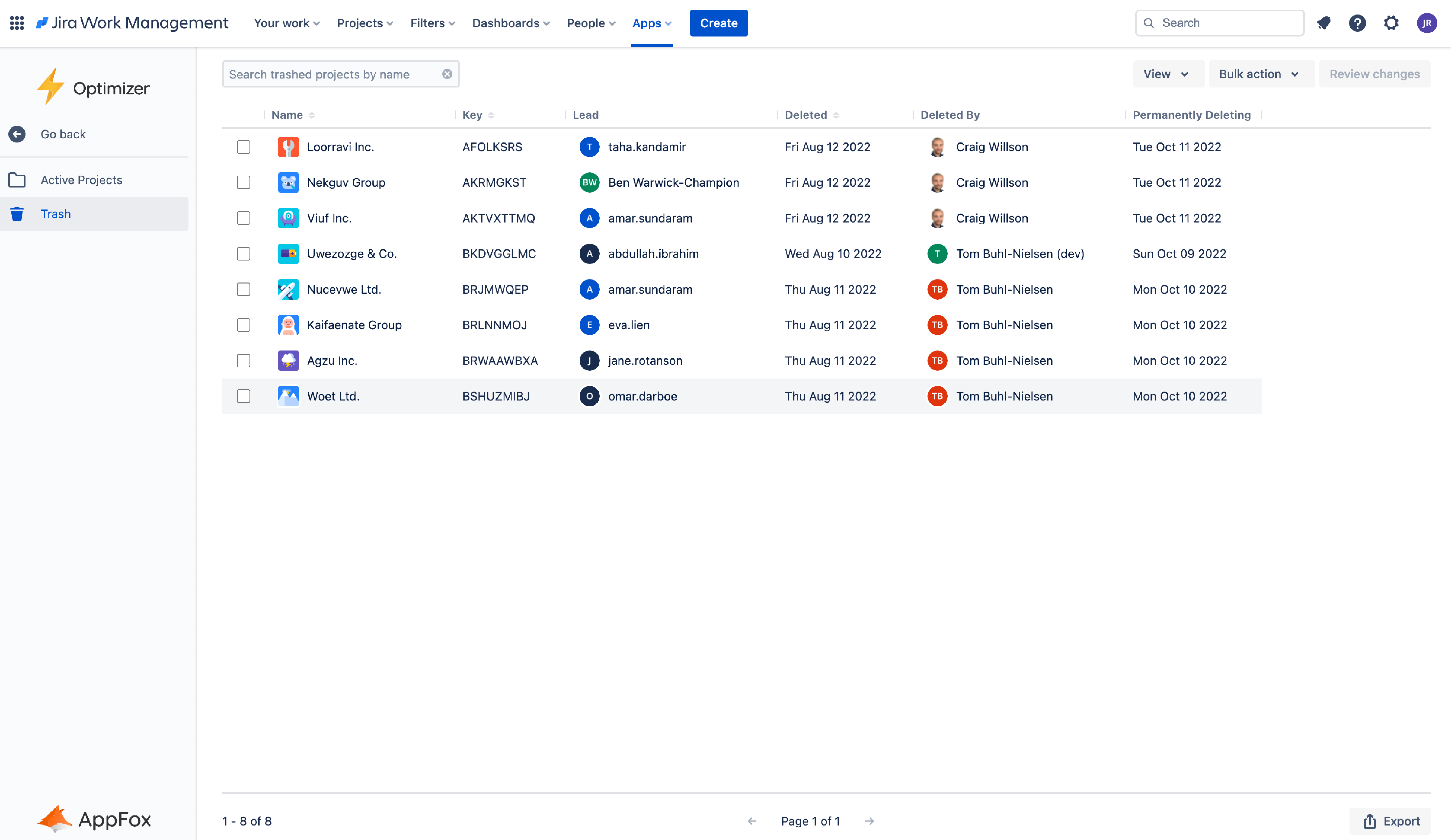Select the Nekguv Group checkbox

coord(244,182)
